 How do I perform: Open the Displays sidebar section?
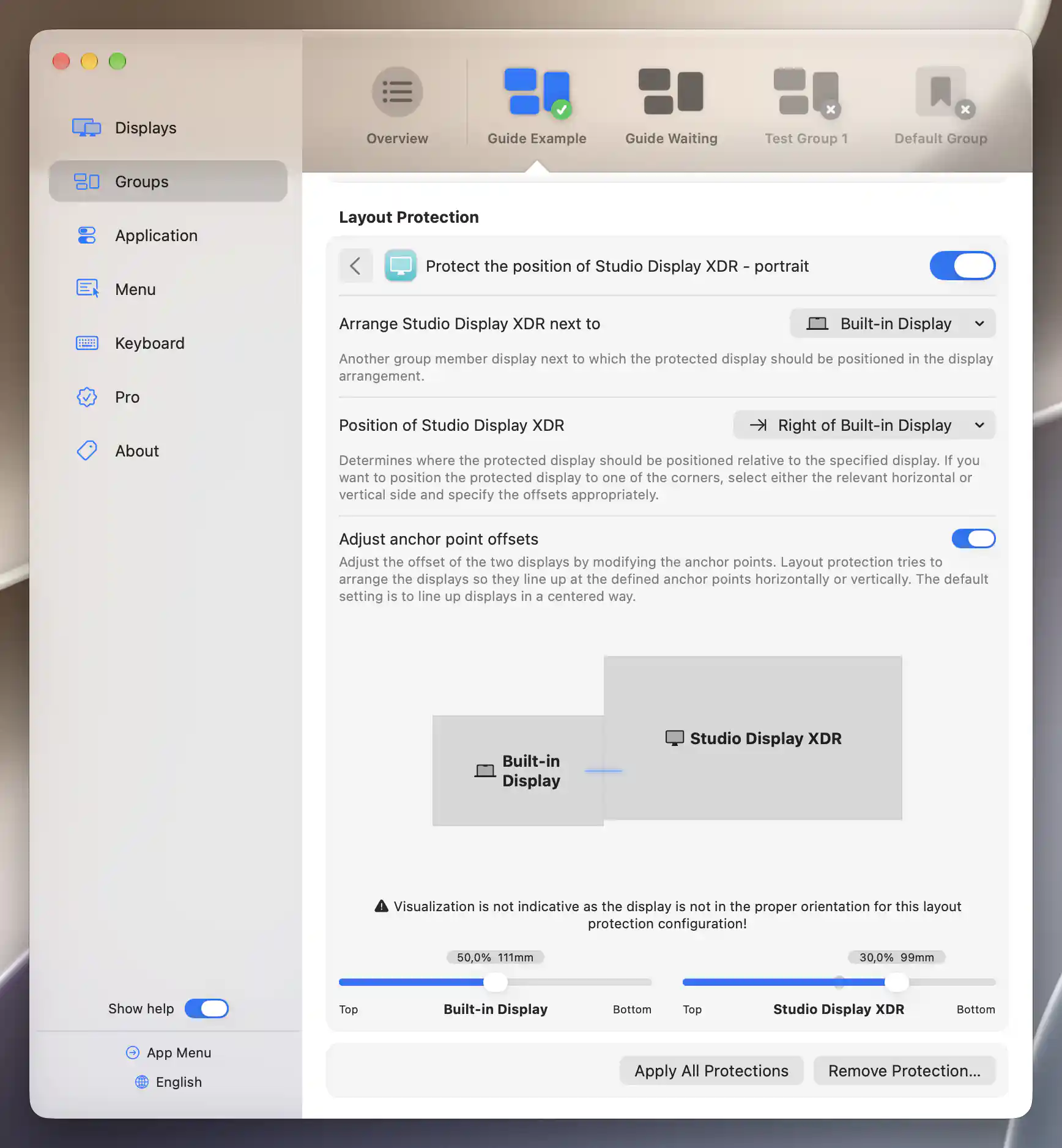click(x=168, y=128)
